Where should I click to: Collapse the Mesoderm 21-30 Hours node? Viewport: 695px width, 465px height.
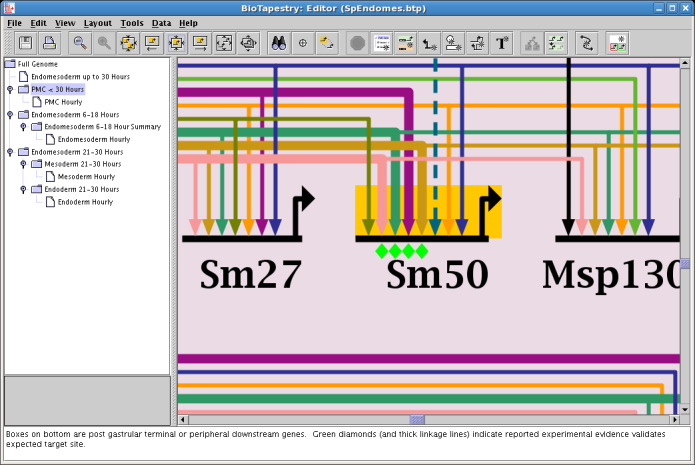pyautogui.click(x=23, y=164)
